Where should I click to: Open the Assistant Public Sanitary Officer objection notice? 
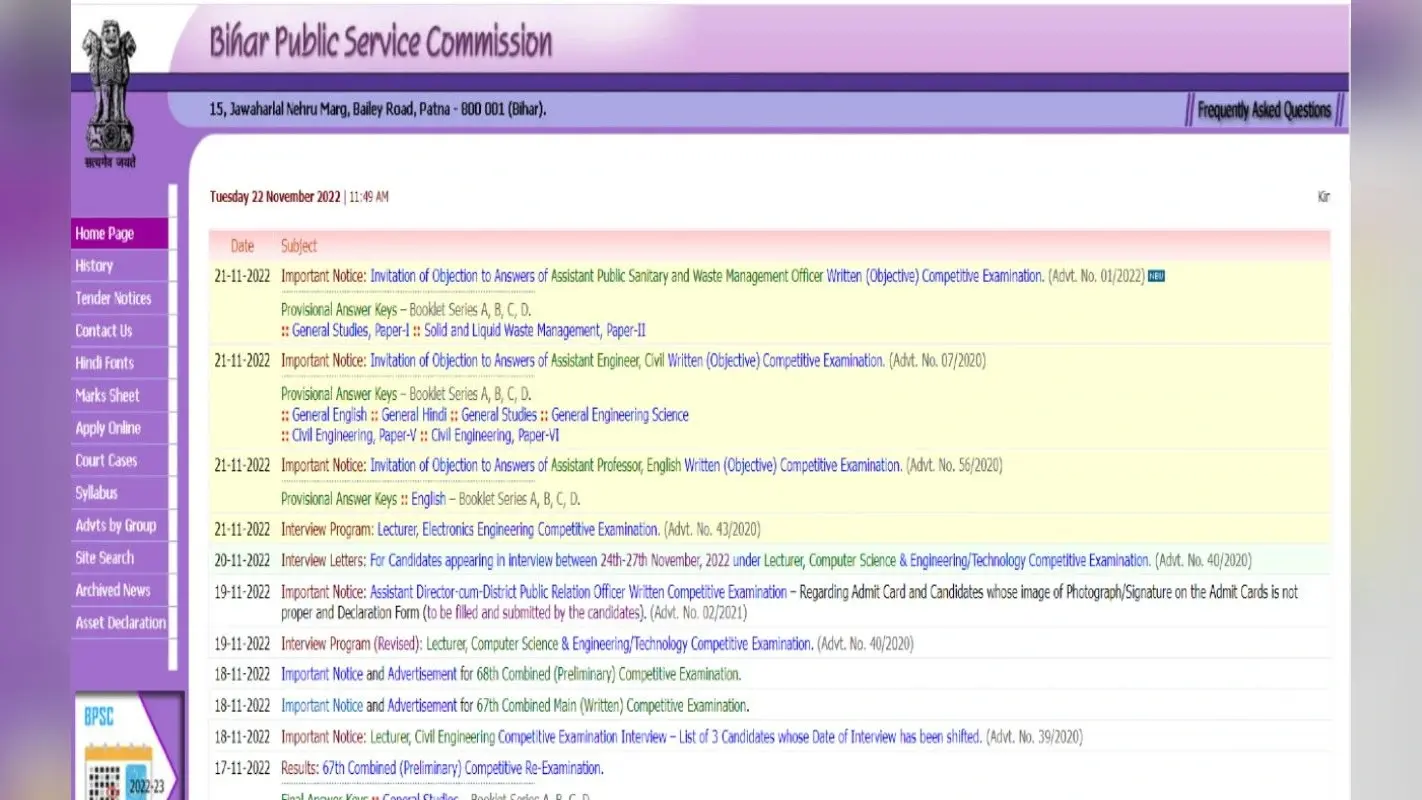point(707,276)
